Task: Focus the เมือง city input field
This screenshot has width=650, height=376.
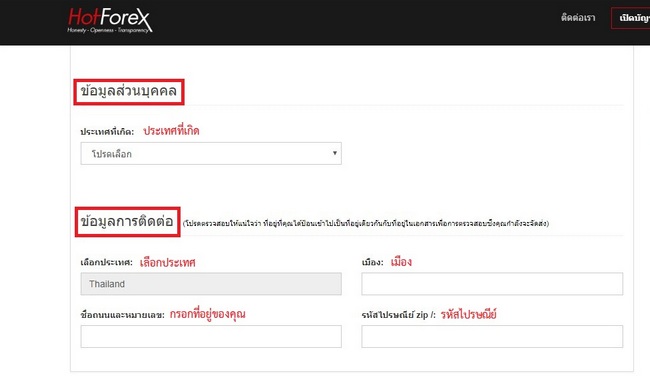Action: (492, 284)
